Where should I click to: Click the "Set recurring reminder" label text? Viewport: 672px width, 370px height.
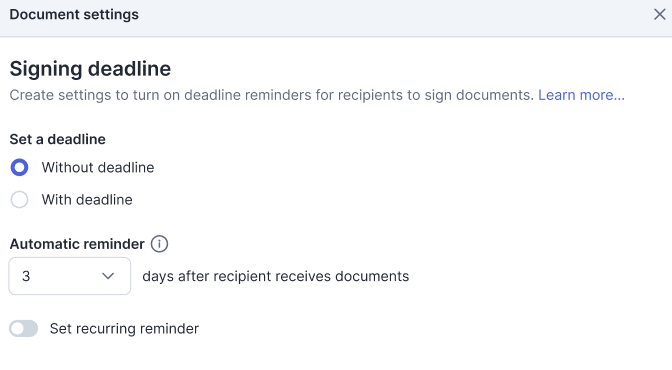click(x=124, y=329)
